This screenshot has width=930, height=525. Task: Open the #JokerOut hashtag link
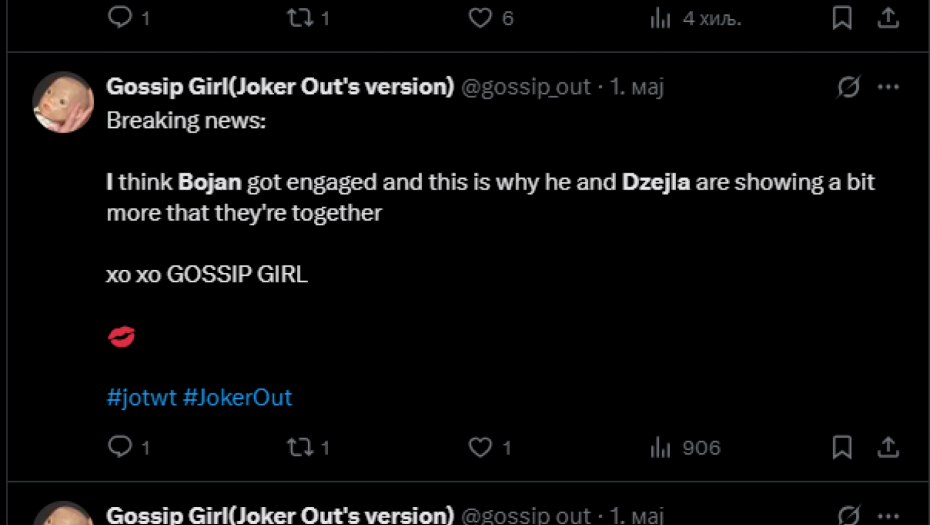pos(237,397)
